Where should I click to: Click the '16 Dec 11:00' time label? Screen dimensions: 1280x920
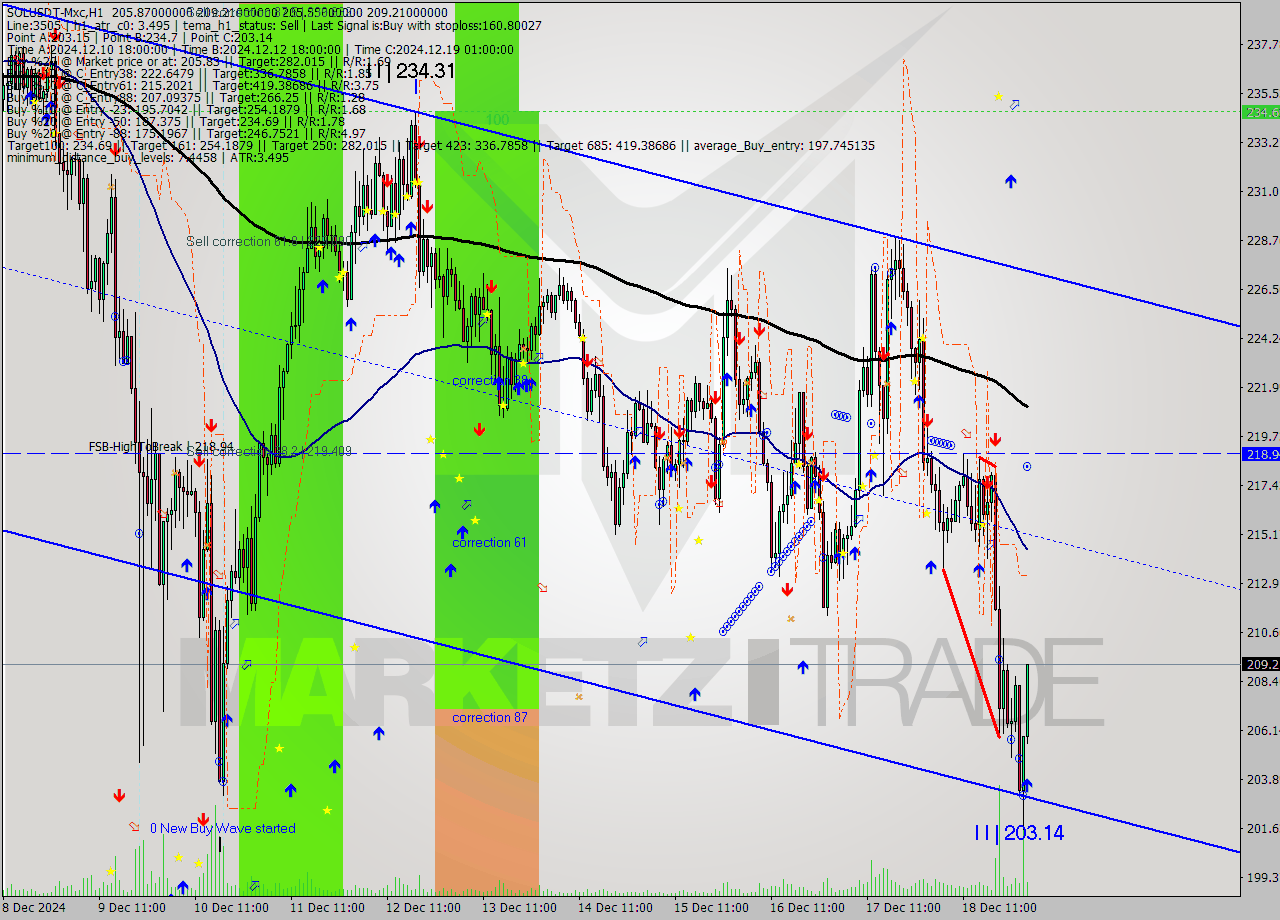807,908
